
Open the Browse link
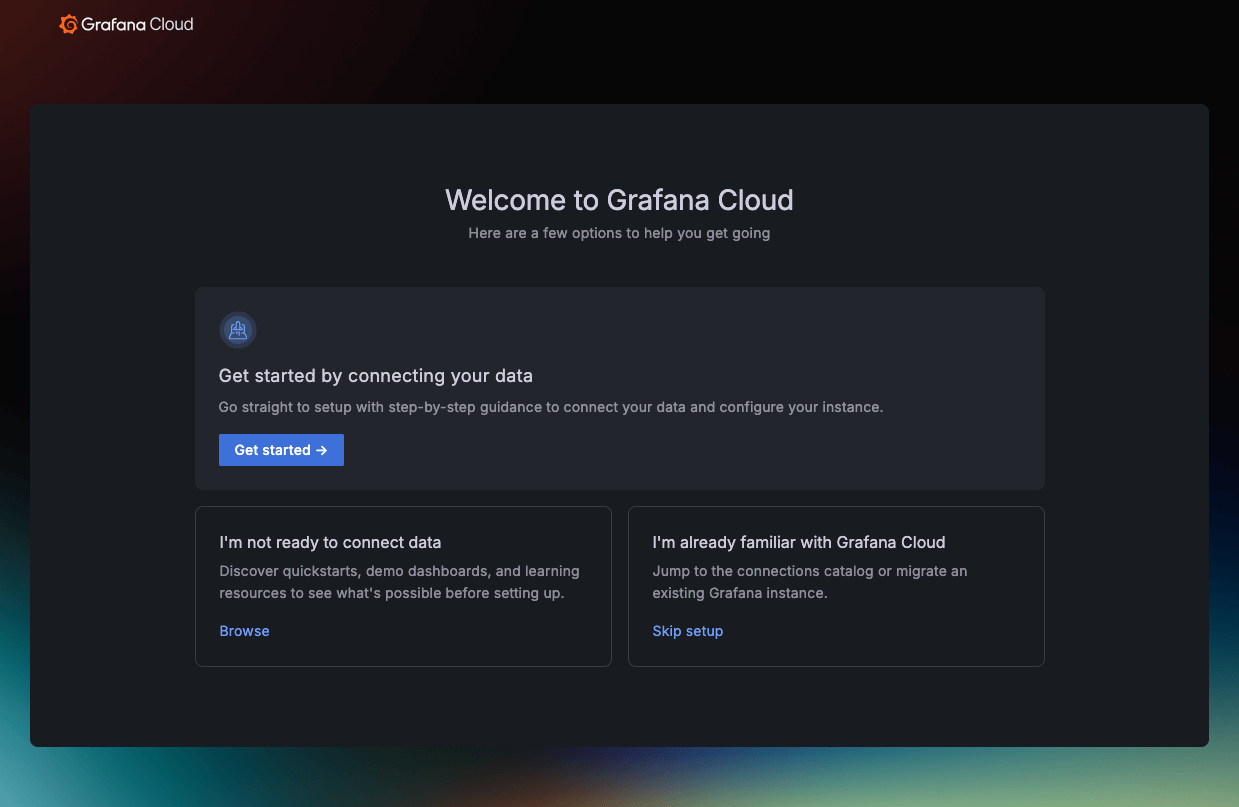coord(244,631)
